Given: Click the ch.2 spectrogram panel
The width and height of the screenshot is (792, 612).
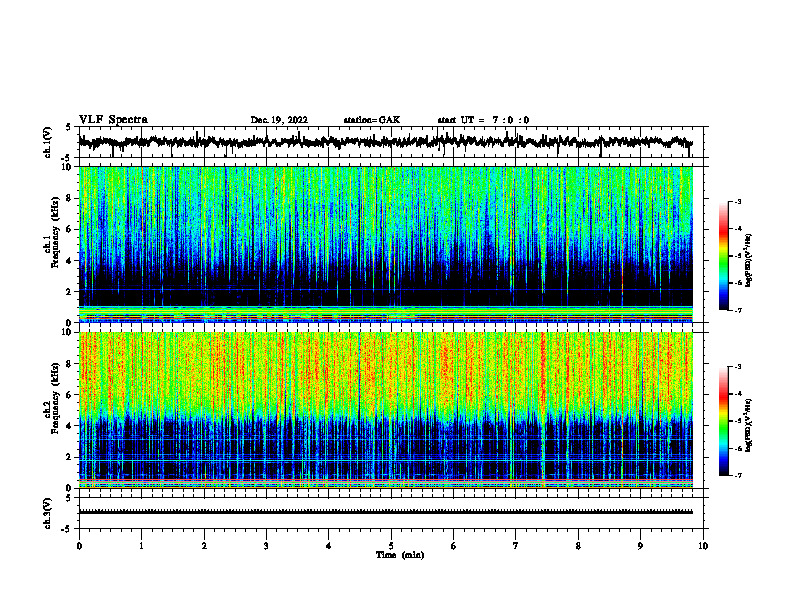Looking at the screenshot, I should pyautogui.click(x=385, y=410).
